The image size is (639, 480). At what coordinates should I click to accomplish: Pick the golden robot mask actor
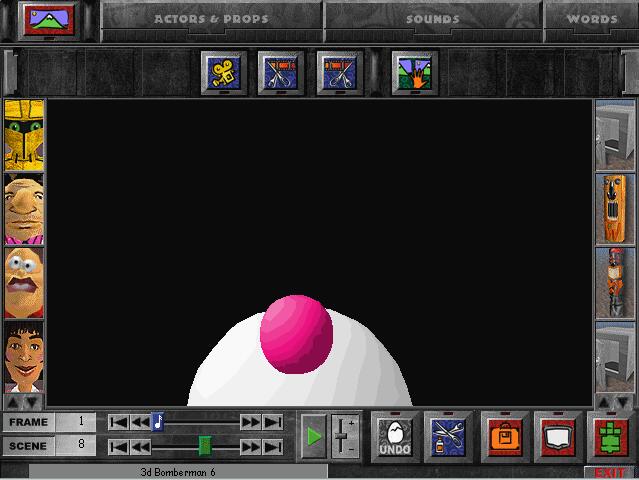(x=24, y=135)
